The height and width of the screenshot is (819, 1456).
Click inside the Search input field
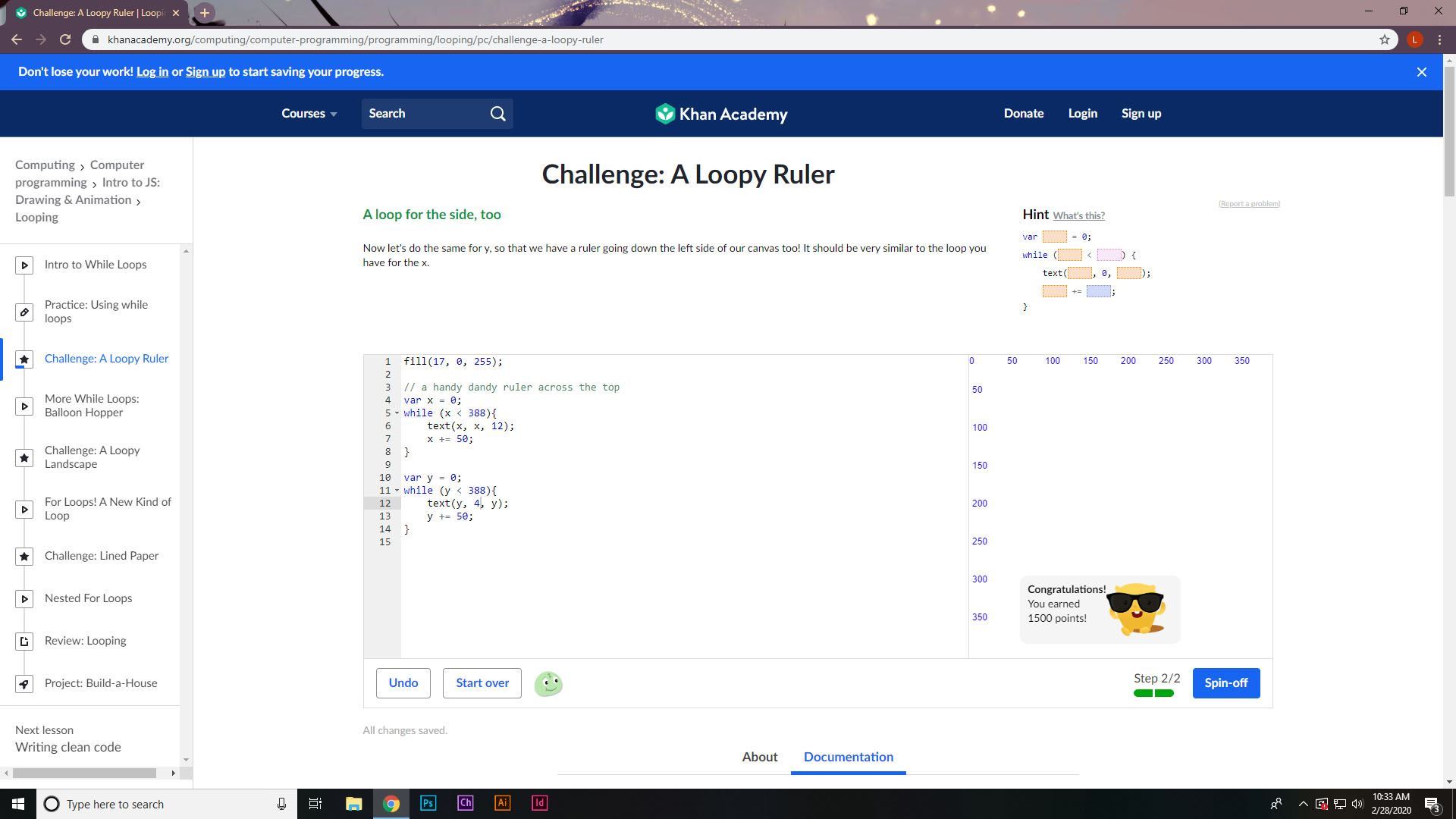pyautogui.click(x=425, y=114)
